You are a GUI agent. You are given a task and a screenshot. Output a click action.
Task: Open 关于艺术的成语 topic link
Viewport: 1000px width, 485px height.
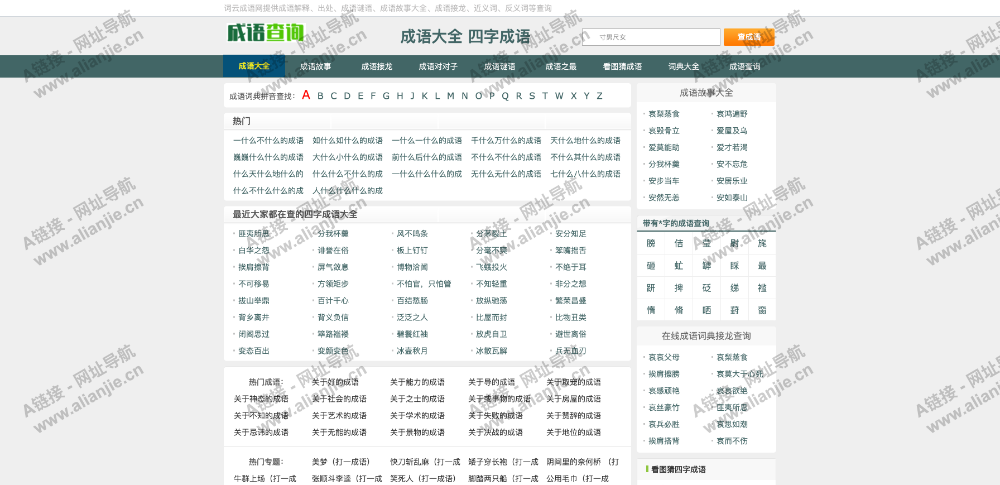pyautogui.click(x=339, y=415)
